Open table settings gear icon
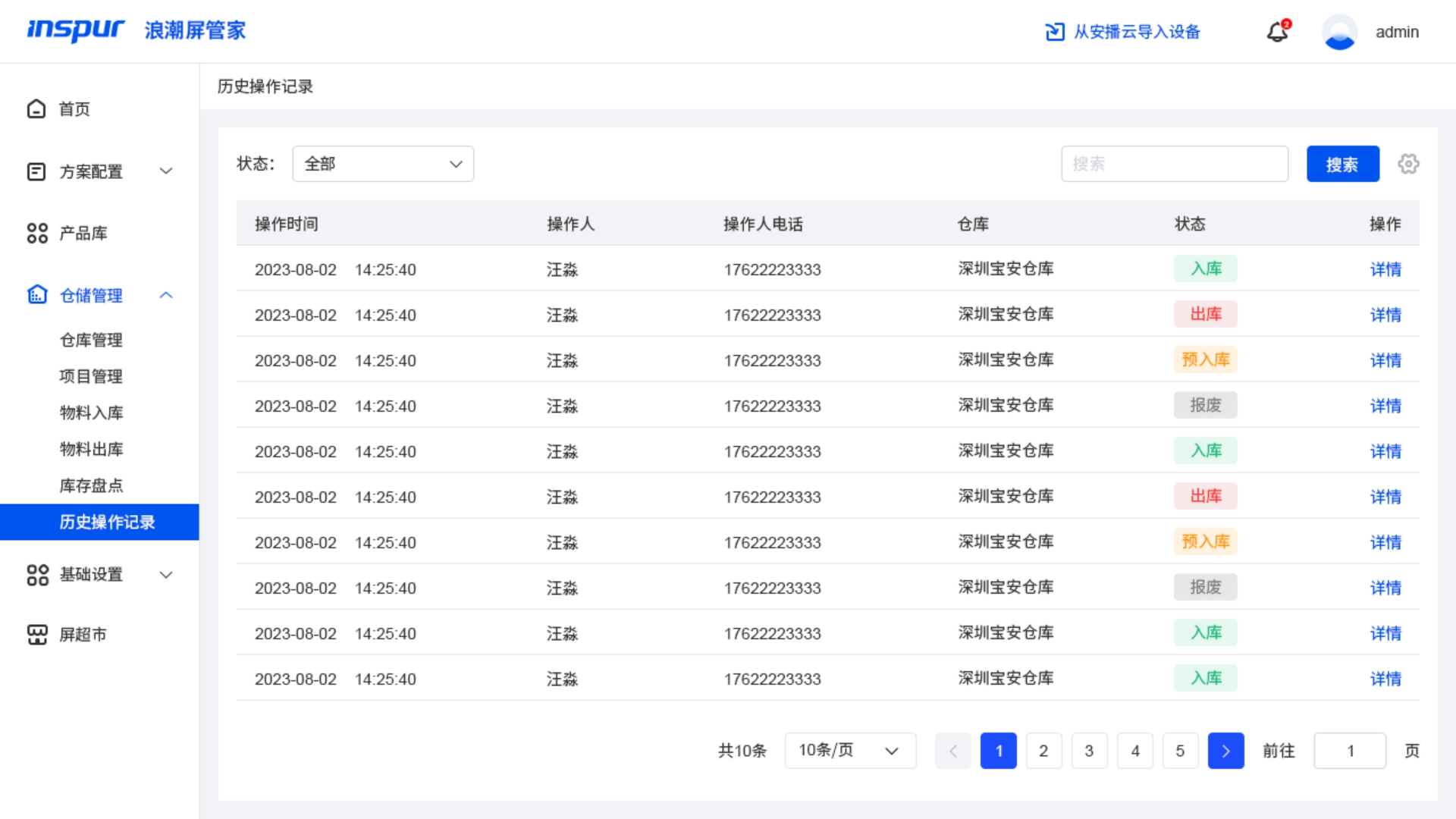Viewport: 1456px width, 819px height. [x=1408, y=164]
